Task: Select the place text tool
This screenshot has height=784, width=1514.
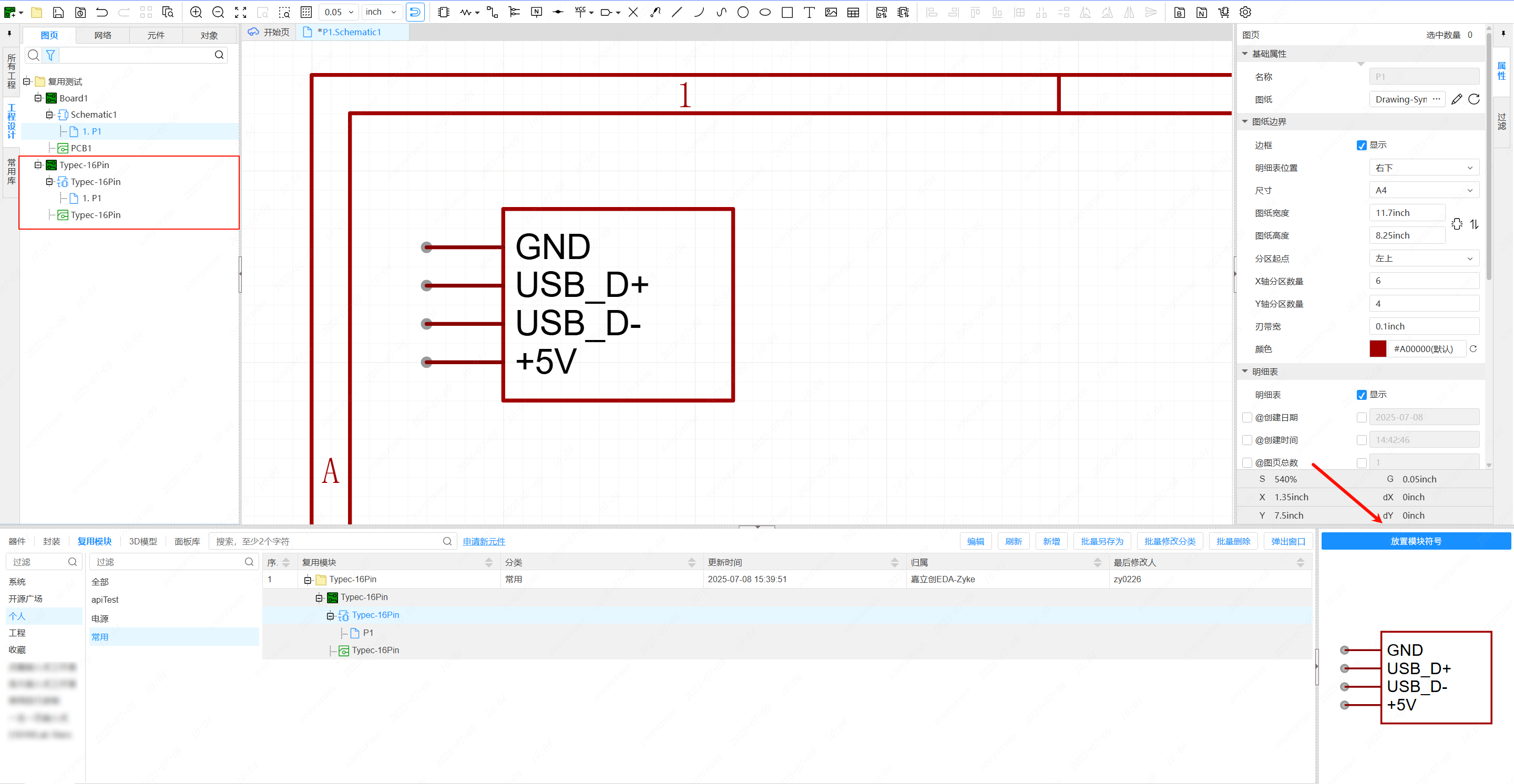Action: 810,12
